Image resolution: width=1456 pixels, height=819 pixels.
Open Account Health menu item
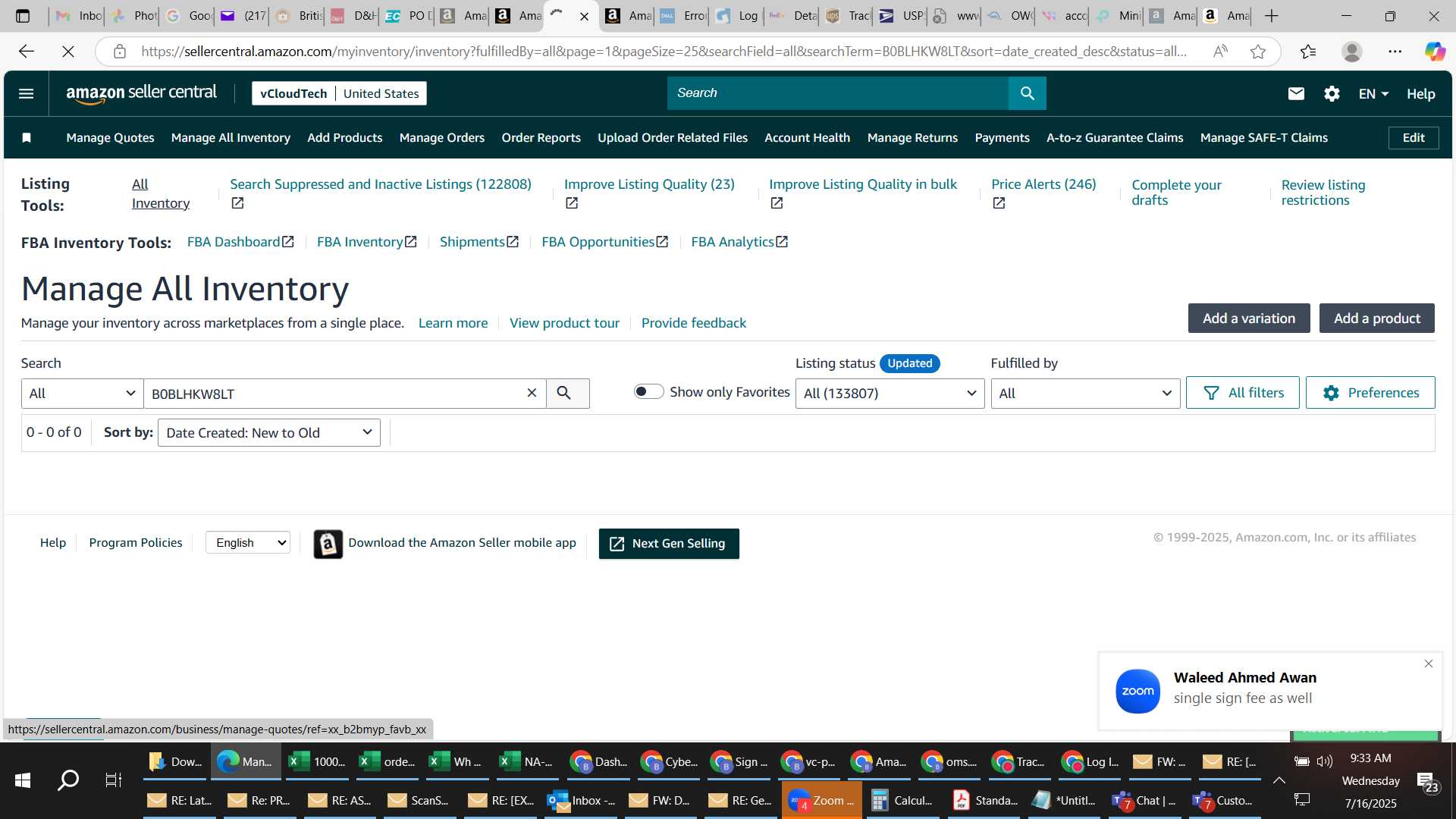(x=807, y=137)
